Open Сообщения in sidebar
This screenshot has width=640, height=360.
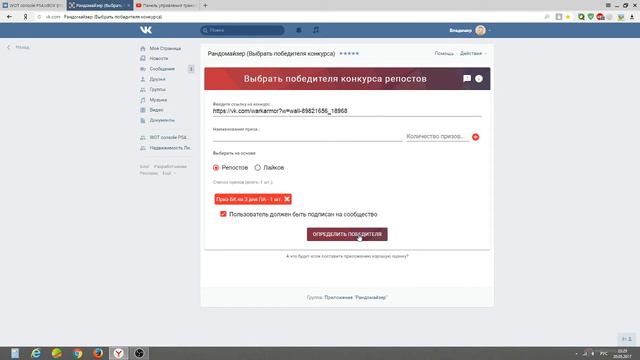[162, 69]
